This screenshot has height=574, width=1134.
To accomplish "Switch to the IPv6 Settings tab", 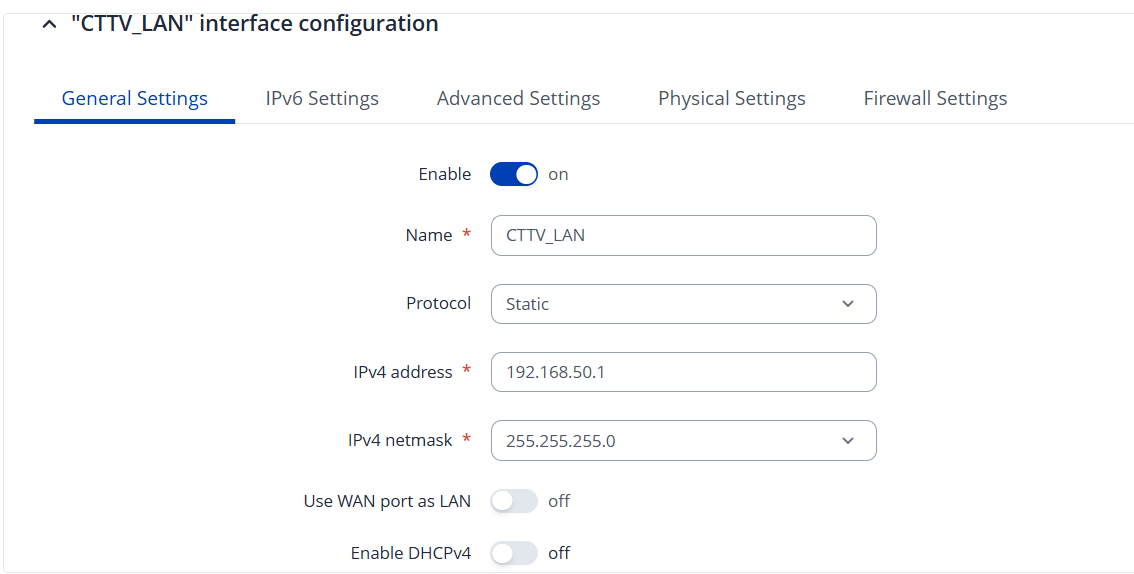I will coord(322,98).
